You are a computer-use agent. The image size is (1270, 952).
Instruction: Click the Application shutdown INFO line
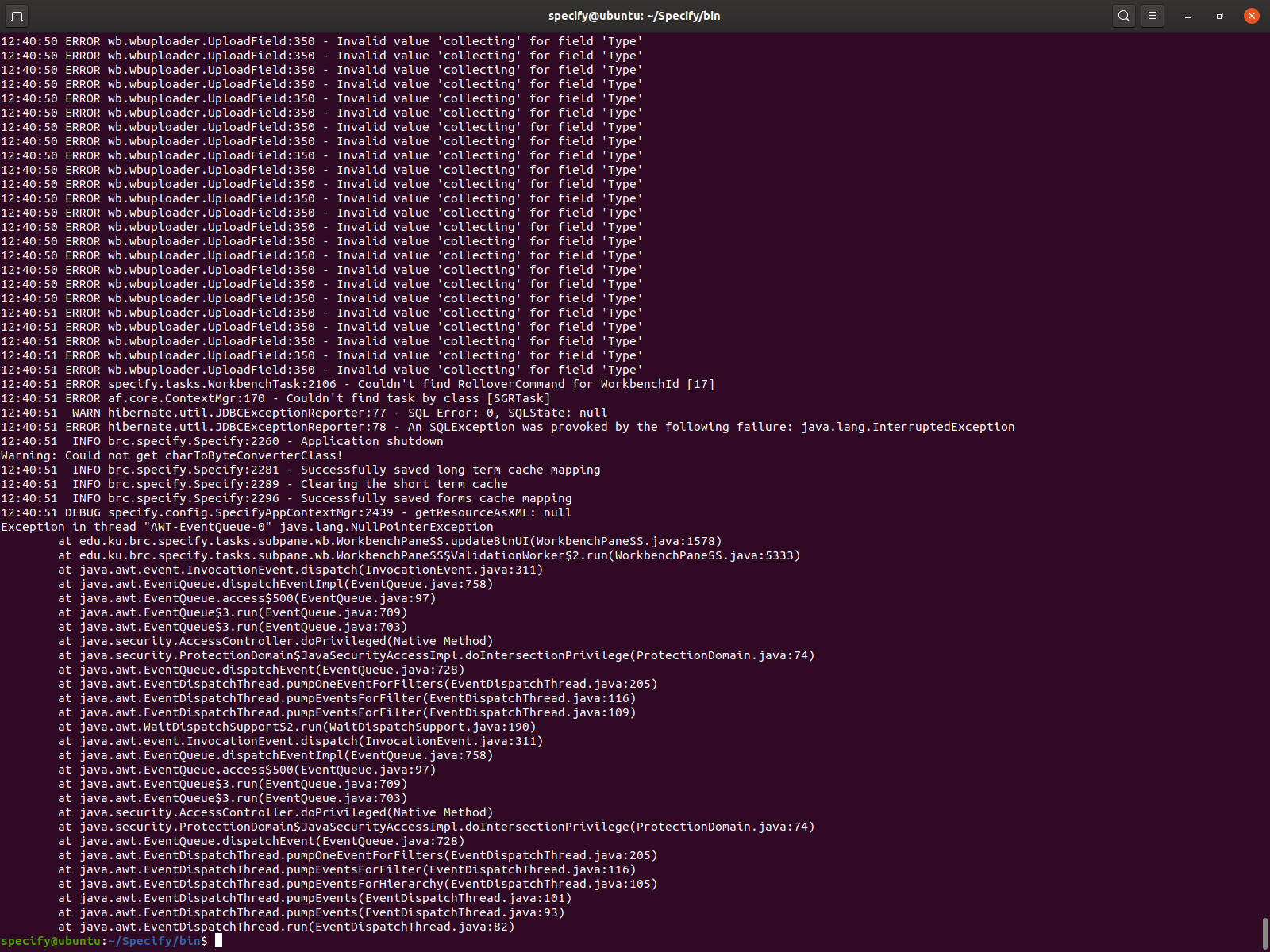click(222, 440)
